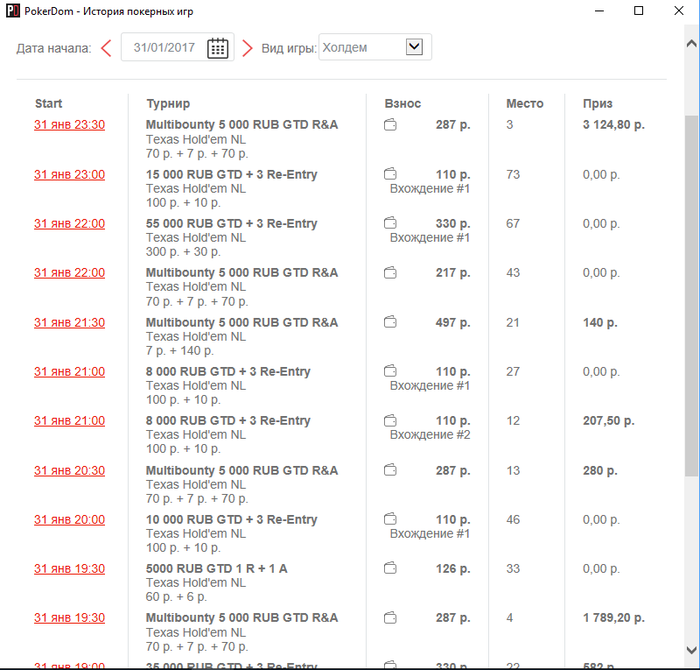Screen dimensions: 700x670
Task: Open the calendar date picker icon
Action: 217,48
